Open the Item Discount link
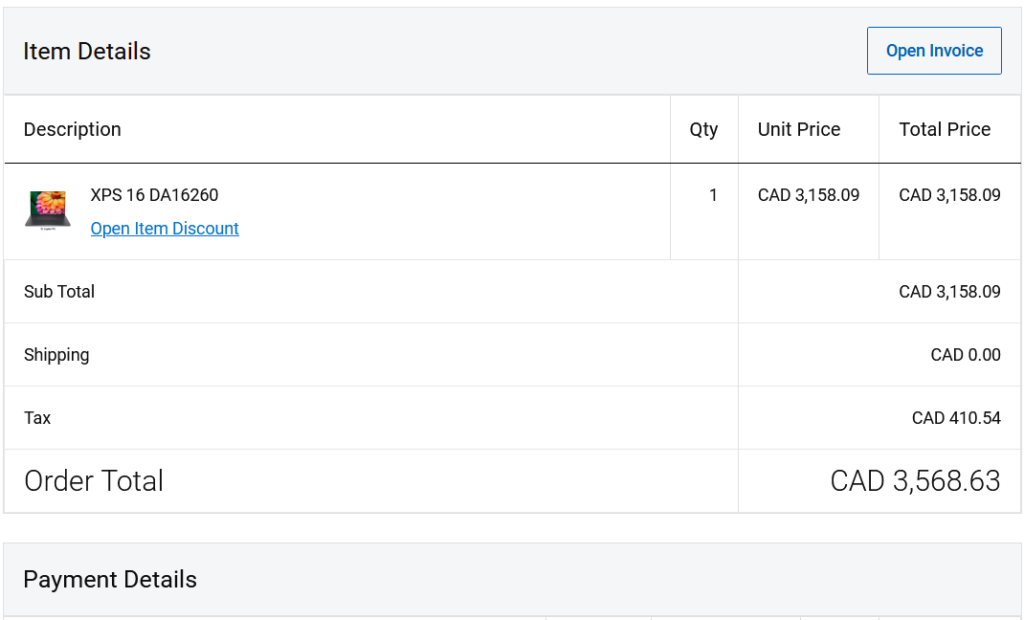Screen dimensions: 1024x620 click(164, 229)
